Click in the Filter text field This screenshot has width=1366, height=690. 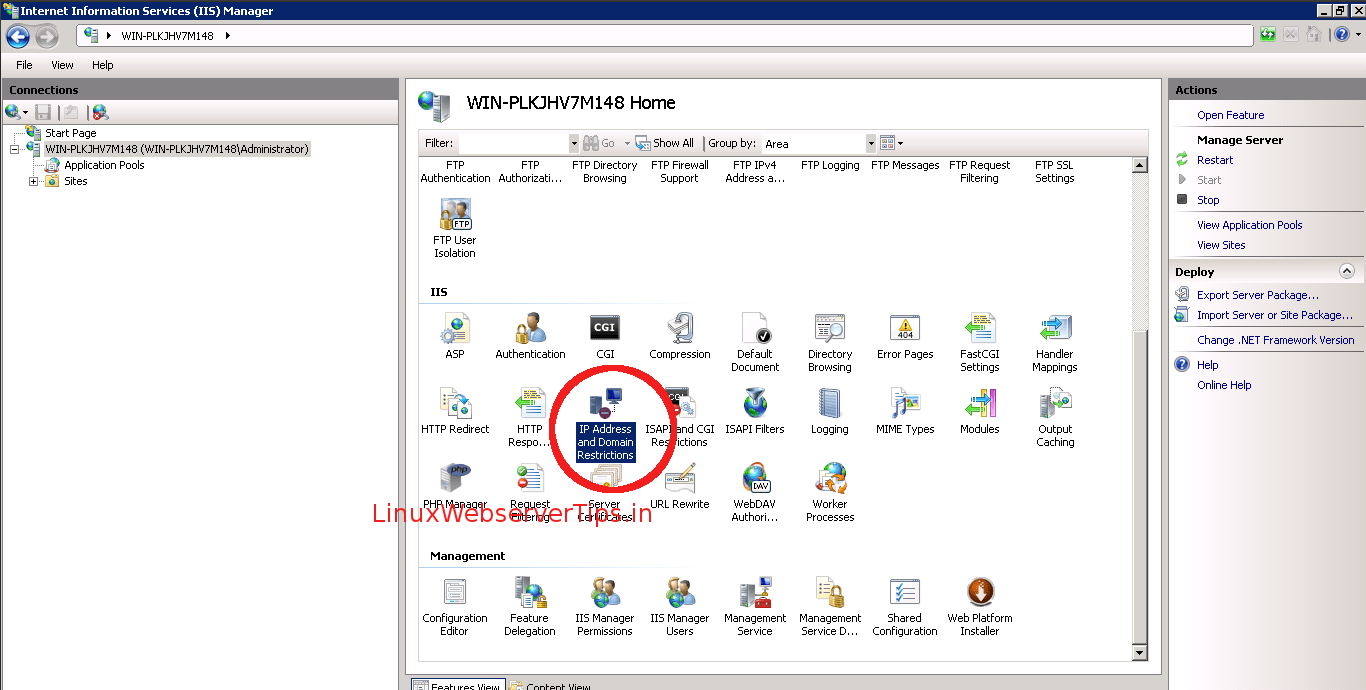(513, 143)
